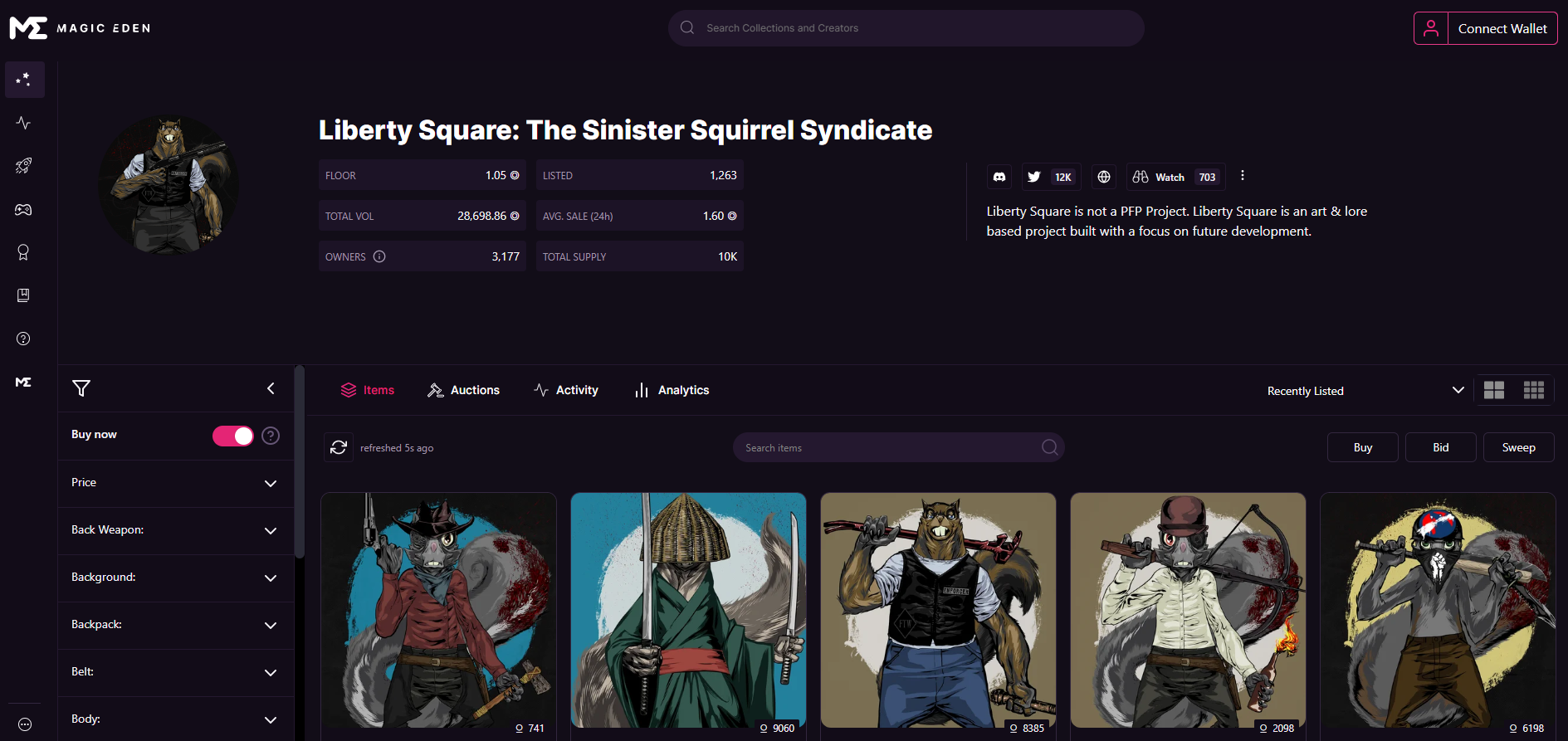
Task: Open the game controller sidebar icon
Action: point(23,209)
